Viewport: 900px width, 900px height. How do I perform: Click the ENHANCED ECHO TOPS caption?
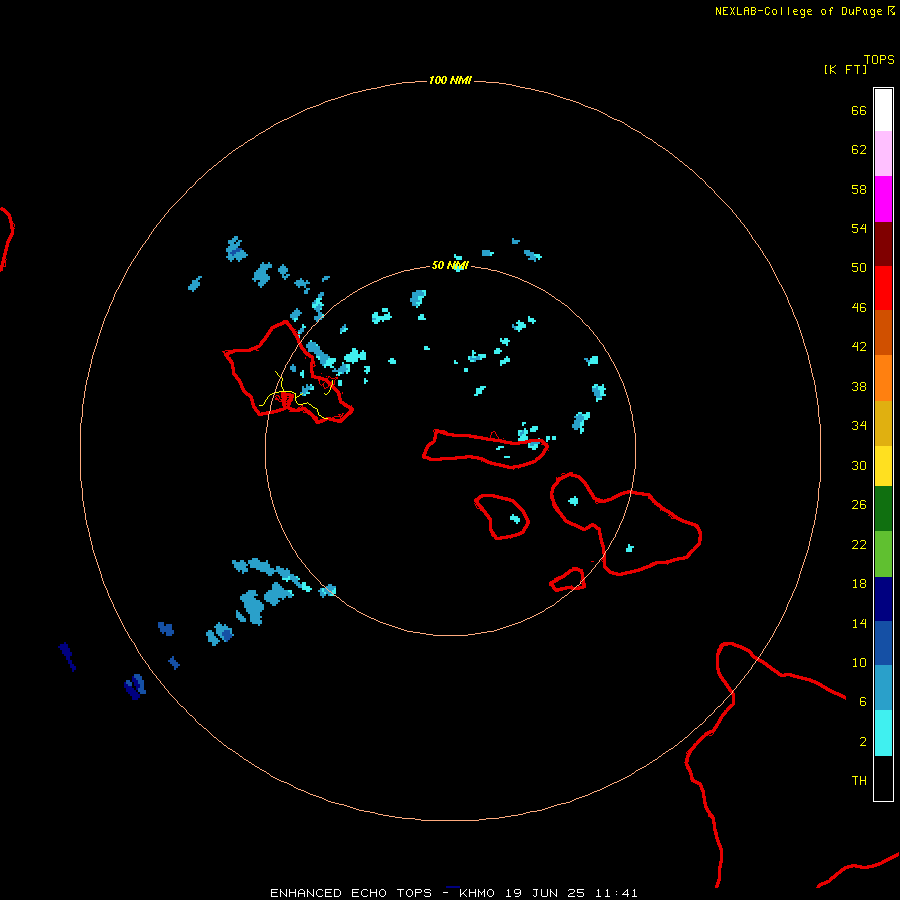click(x=350, y=893)
